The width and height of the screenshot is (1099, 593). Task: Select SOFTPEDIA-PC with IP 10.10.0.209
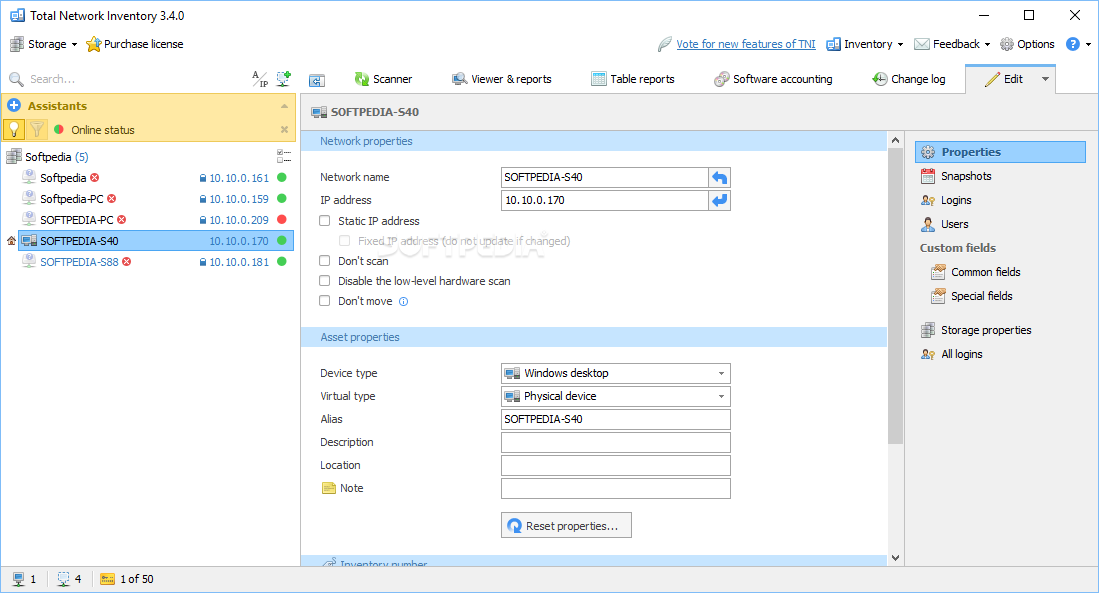tap(76, 220)
